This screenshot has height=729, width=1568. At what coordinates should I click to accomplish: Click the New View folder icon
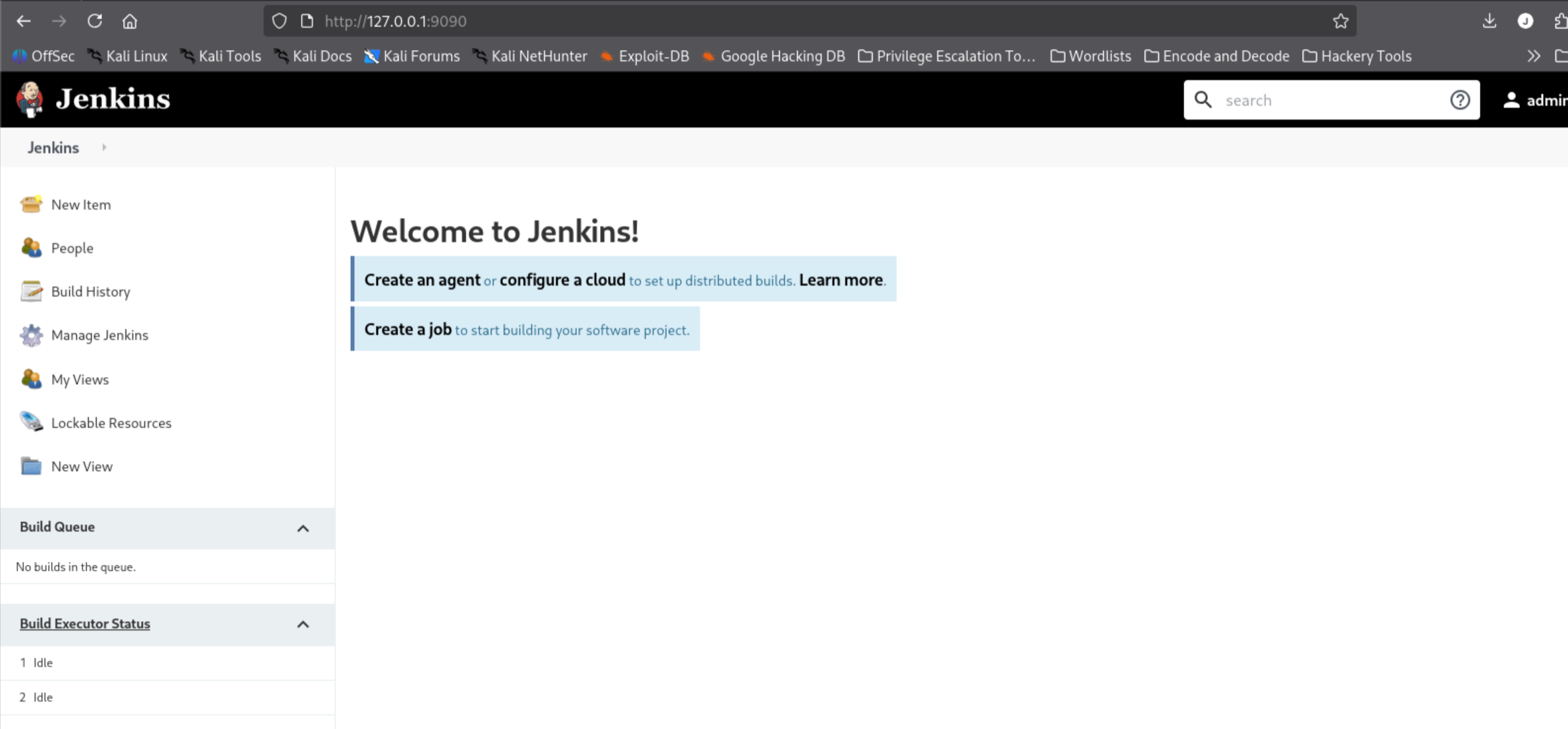click(31, 466)
